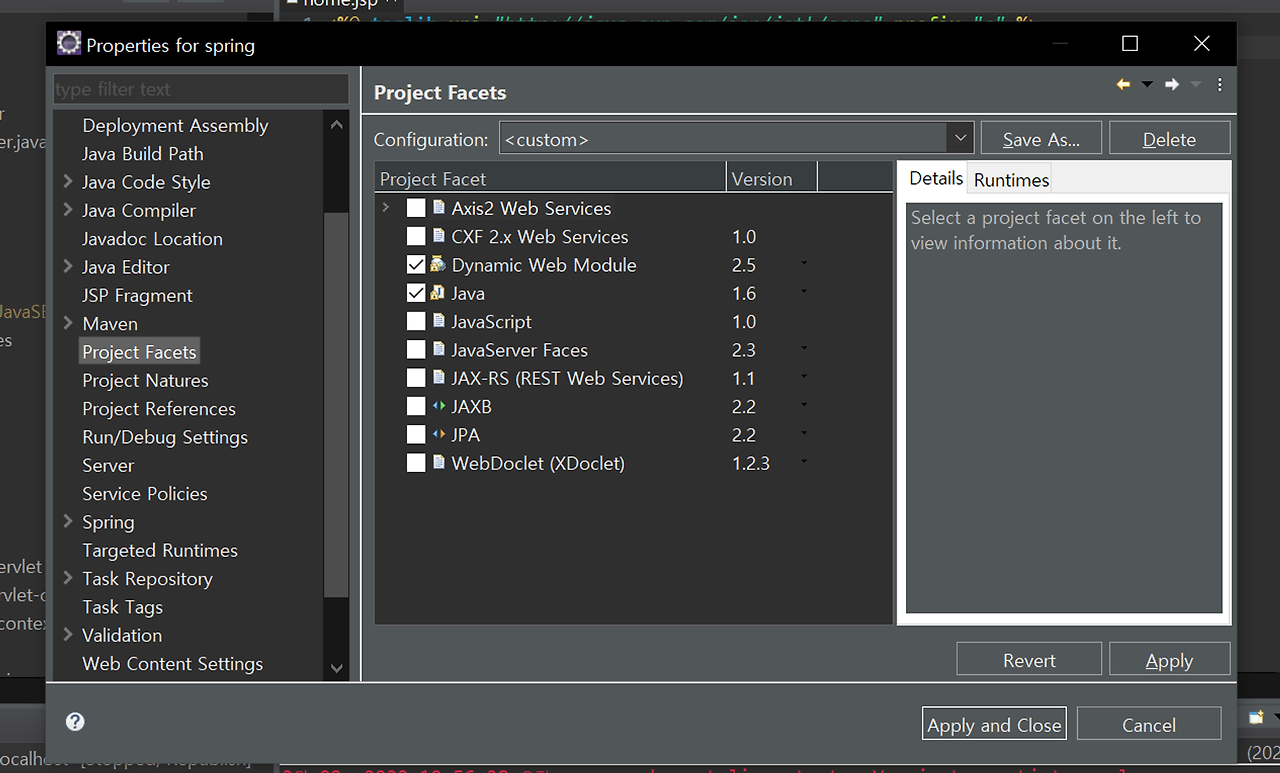Enable the WebDoclet (XDoclet) checkbox
Screen dimensions: 1280x773
point(416,464)
